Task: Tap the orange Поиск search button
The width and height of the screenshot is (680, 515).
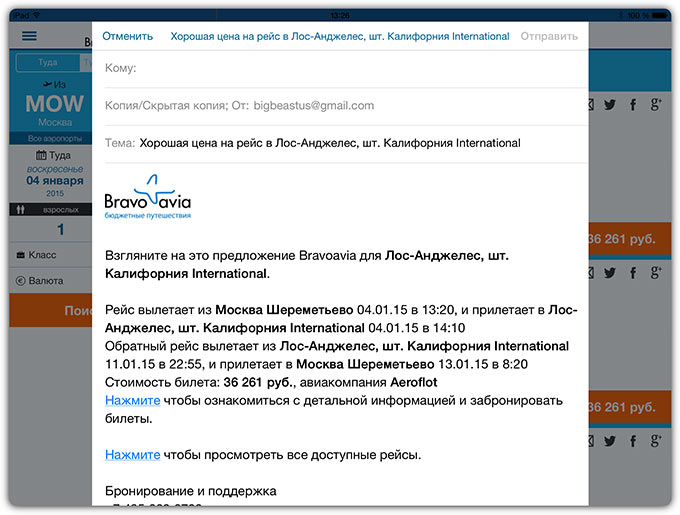Action: pyautogui.click(x=51, y=310)
